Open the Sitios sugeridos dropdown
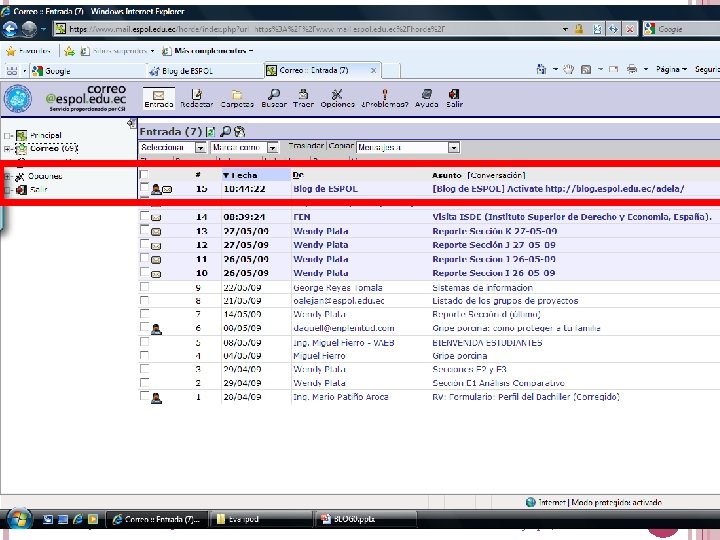720x540 pixels. [x=119, y=51]
